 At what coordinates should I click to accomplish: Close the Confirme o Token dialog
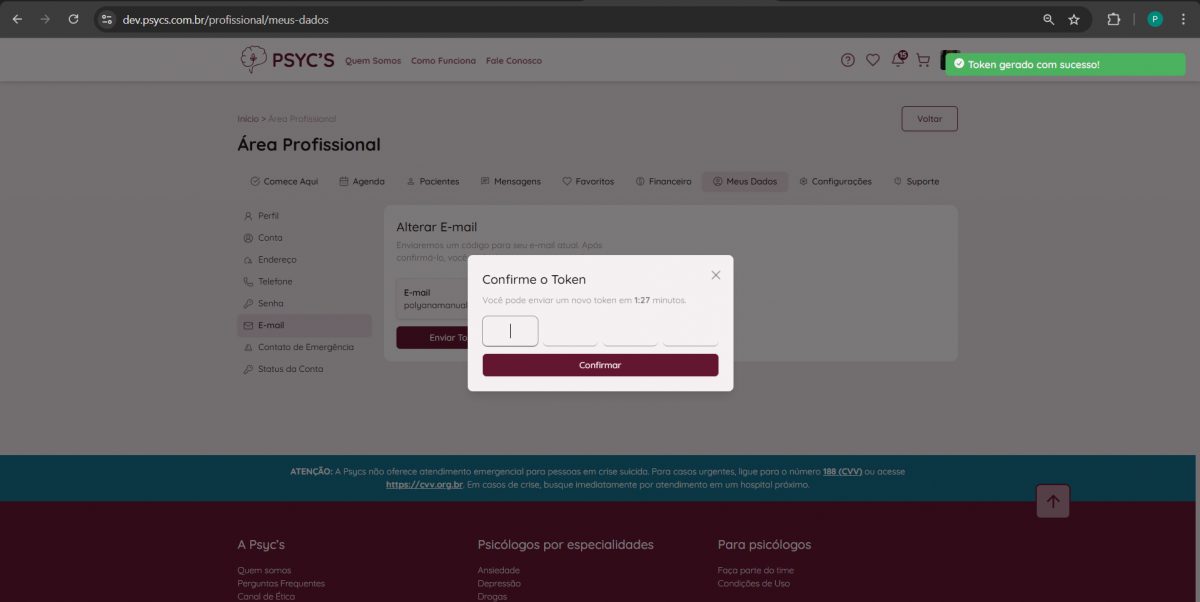point(715,275)
